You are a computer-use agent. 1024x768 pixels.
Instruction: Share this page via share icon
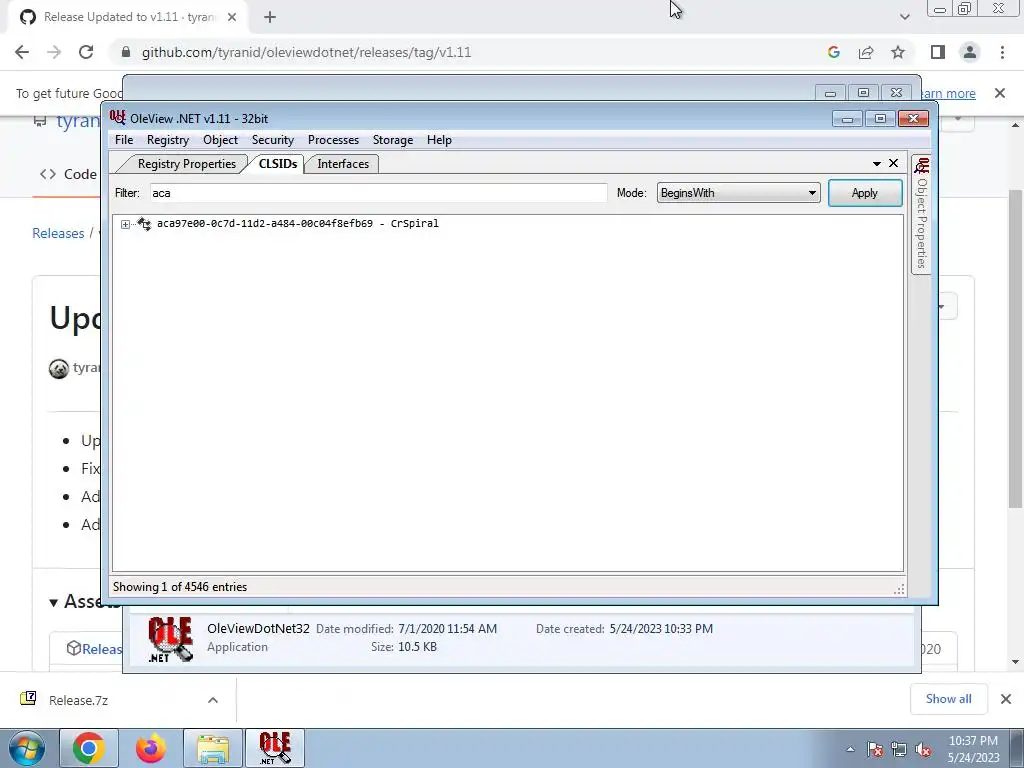click(x=866, y=52)
